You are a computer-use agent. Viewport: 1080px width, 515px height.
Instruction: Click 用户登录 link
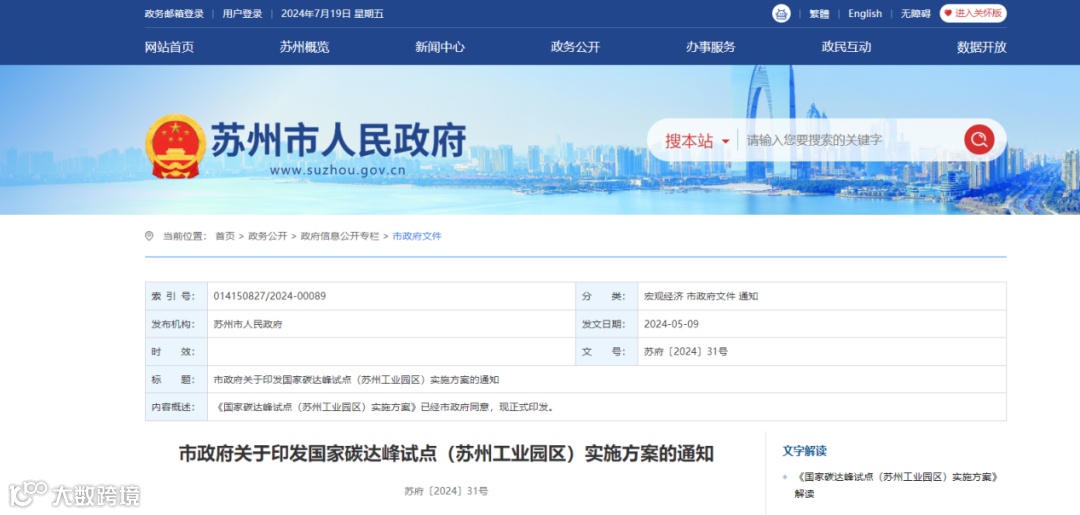click(242, 14)
